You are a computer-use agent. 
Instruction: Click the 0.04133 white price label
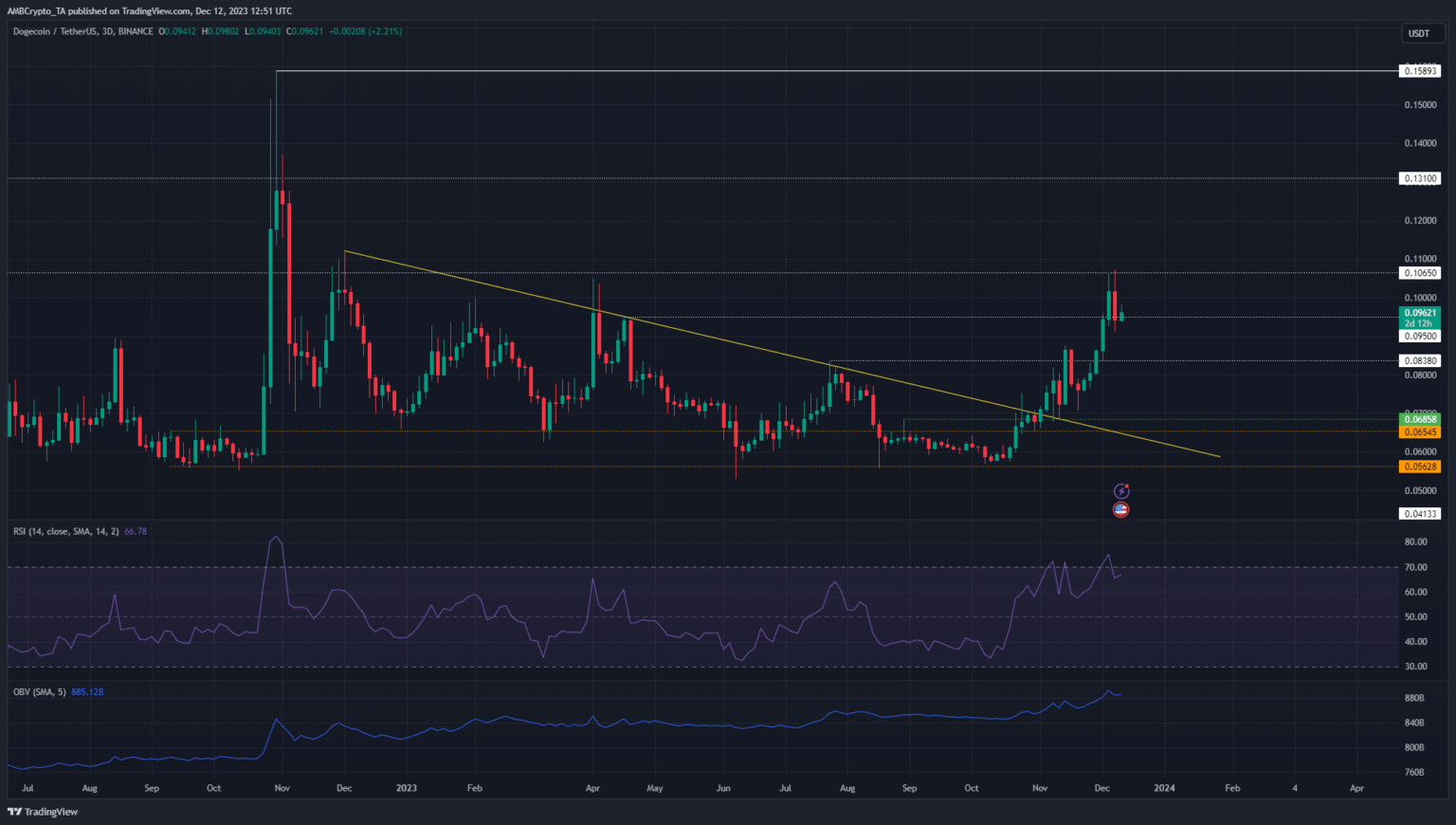click(1420, 514)
